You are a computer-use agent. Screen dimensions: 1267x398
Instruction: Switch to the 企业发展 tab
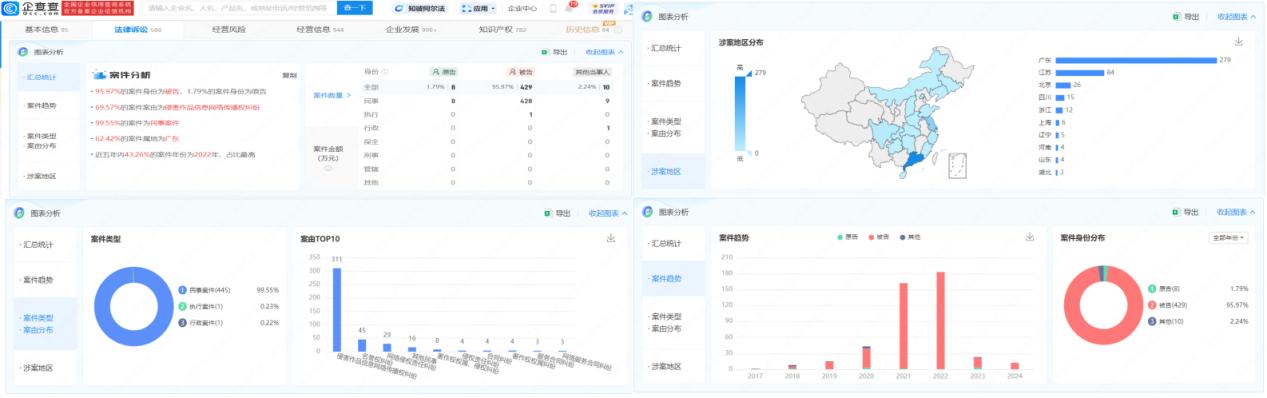point(411,30)
